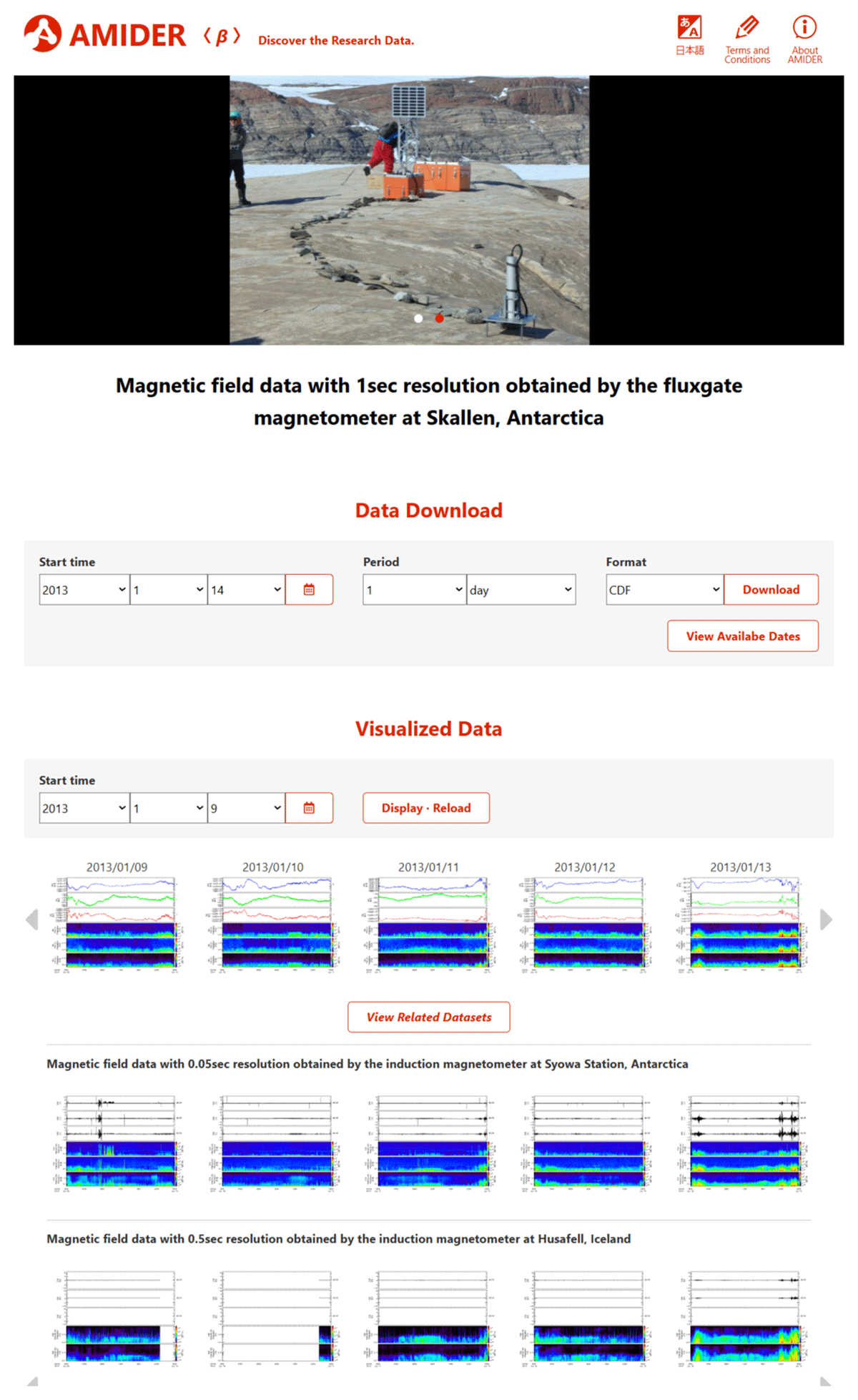Open Data Download month dropdown
Viewport: 858px width, 1400px height.
pos(169,590)
